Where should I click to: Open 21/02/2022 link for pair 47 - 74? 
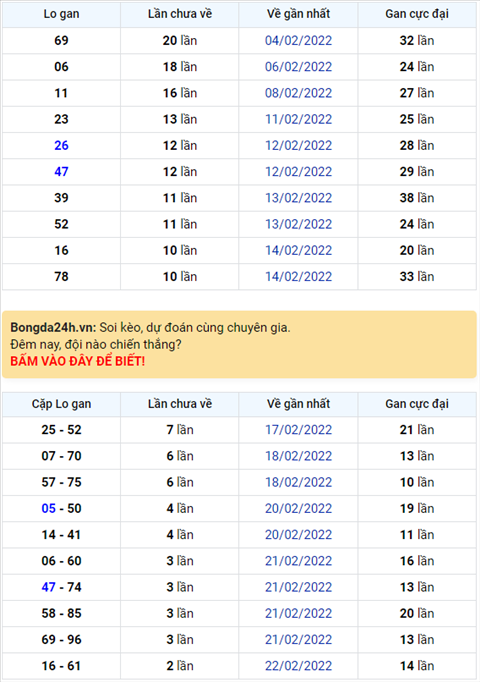coord(298,587)
